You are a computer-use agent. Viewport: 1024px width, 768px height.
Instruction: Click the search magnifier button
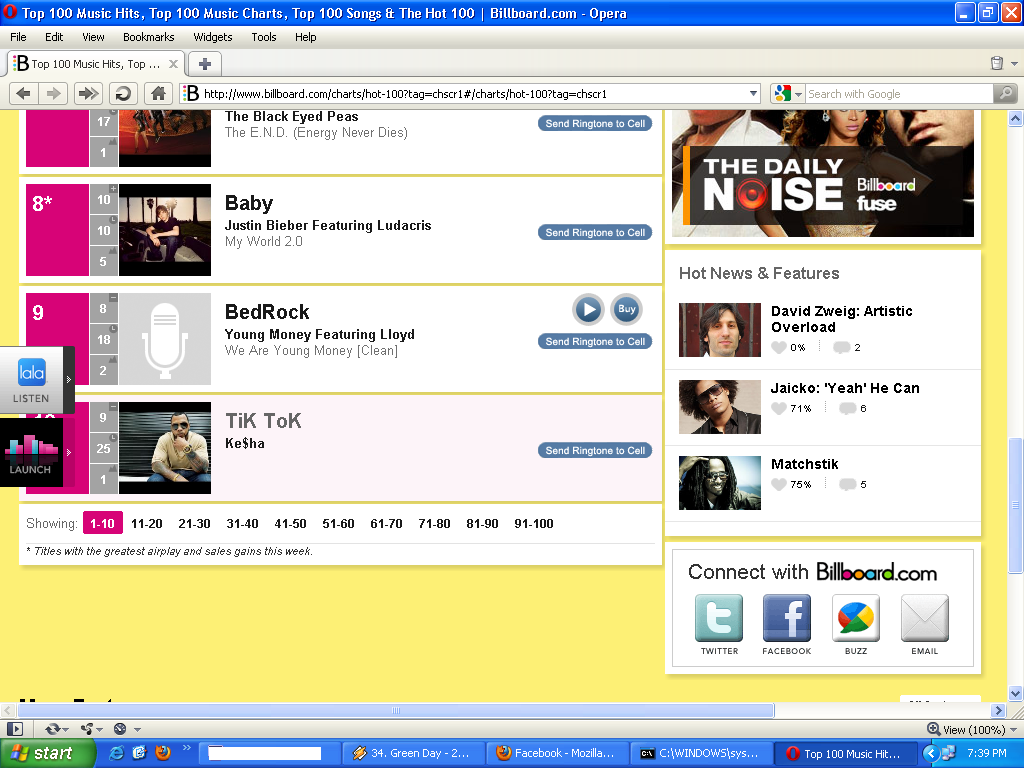(x=1006, y=94)
